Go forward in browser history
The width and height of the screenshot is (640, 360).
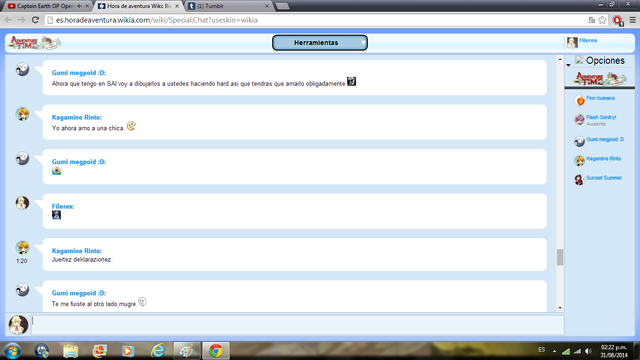coord(22,20)
